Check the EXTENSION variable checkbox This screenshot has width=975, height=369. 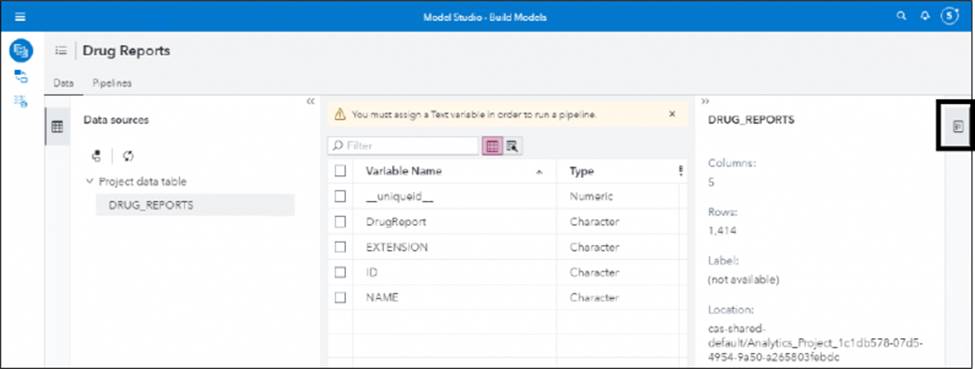[x=340, y=247]
